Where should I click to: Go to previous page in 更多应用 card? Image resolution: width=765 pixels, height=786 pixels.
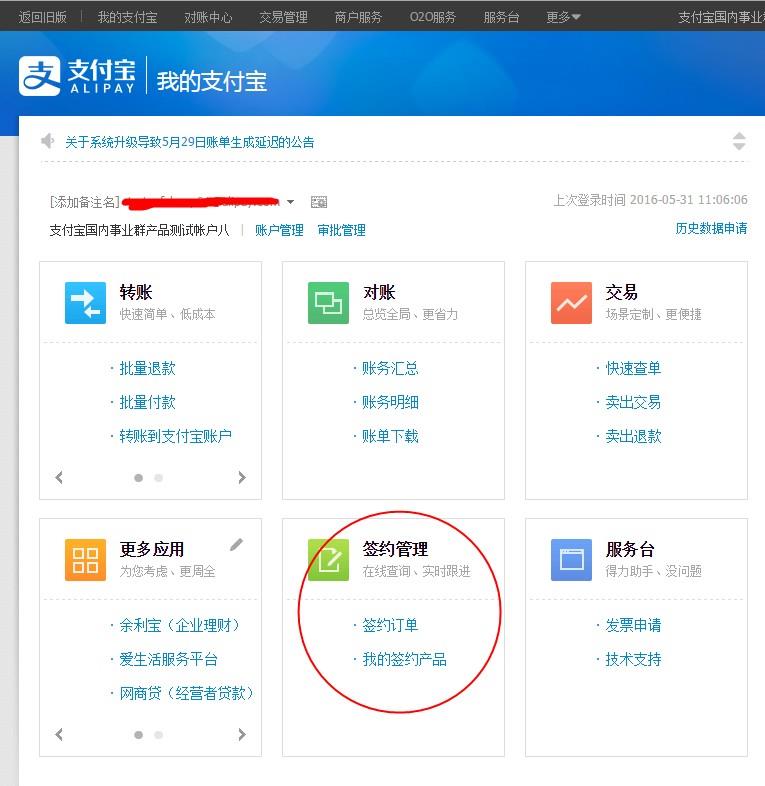(59, 734)
